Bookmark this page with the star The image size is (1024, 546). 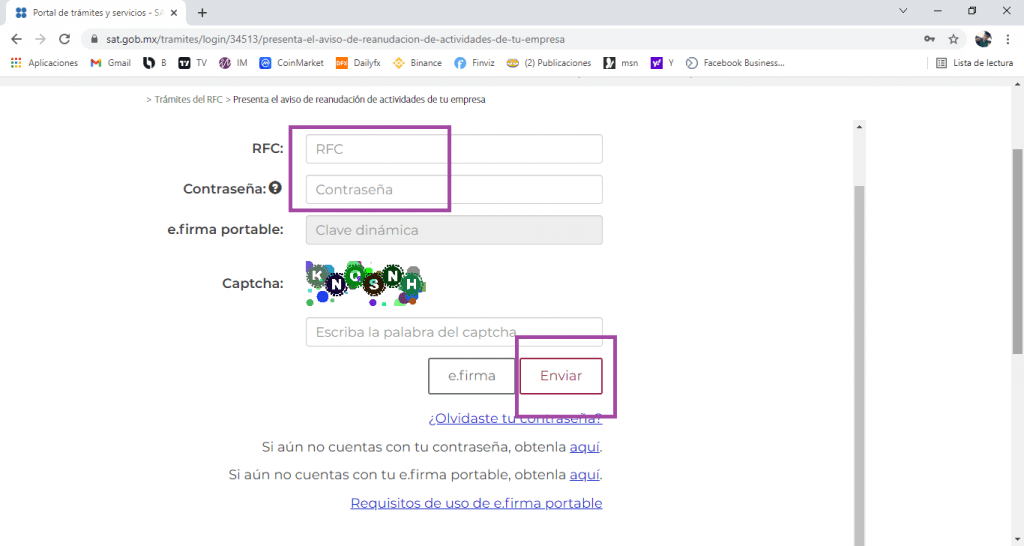click(953, 39)
